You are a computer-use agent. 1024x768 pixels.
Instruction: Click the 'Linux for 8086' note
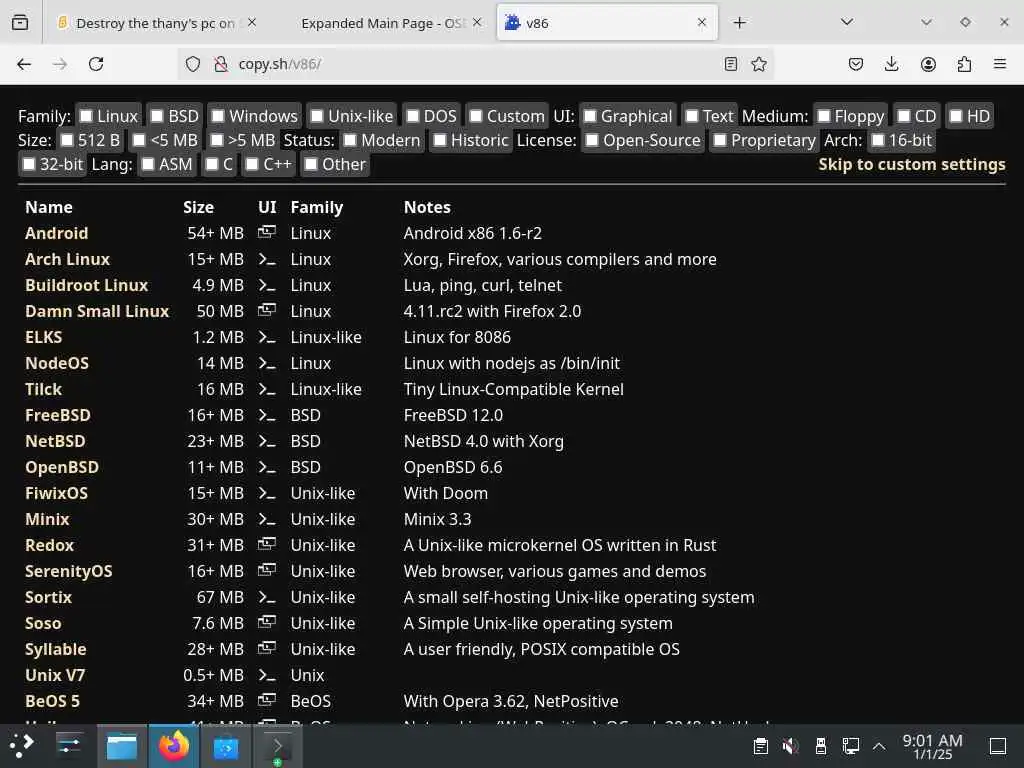tap(457, 337)
